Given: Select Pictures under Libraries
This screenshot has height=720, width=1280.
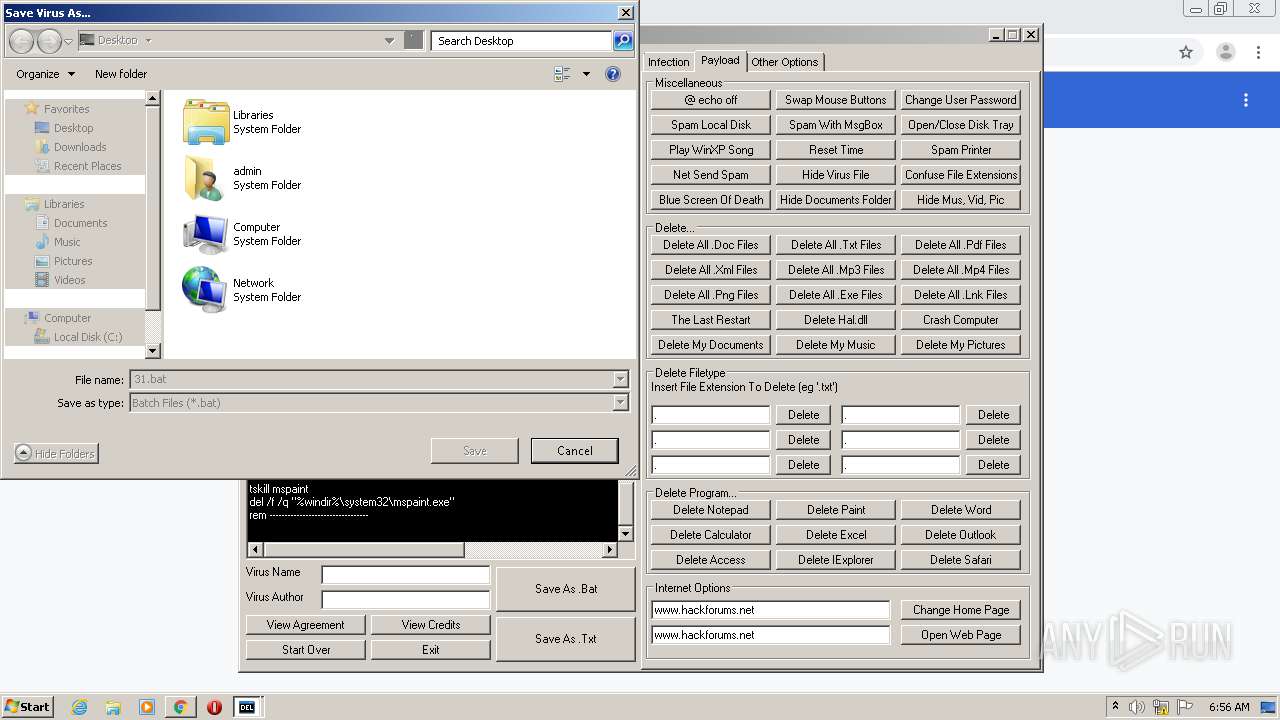Looking at the screenshot, I should point(73,261).
